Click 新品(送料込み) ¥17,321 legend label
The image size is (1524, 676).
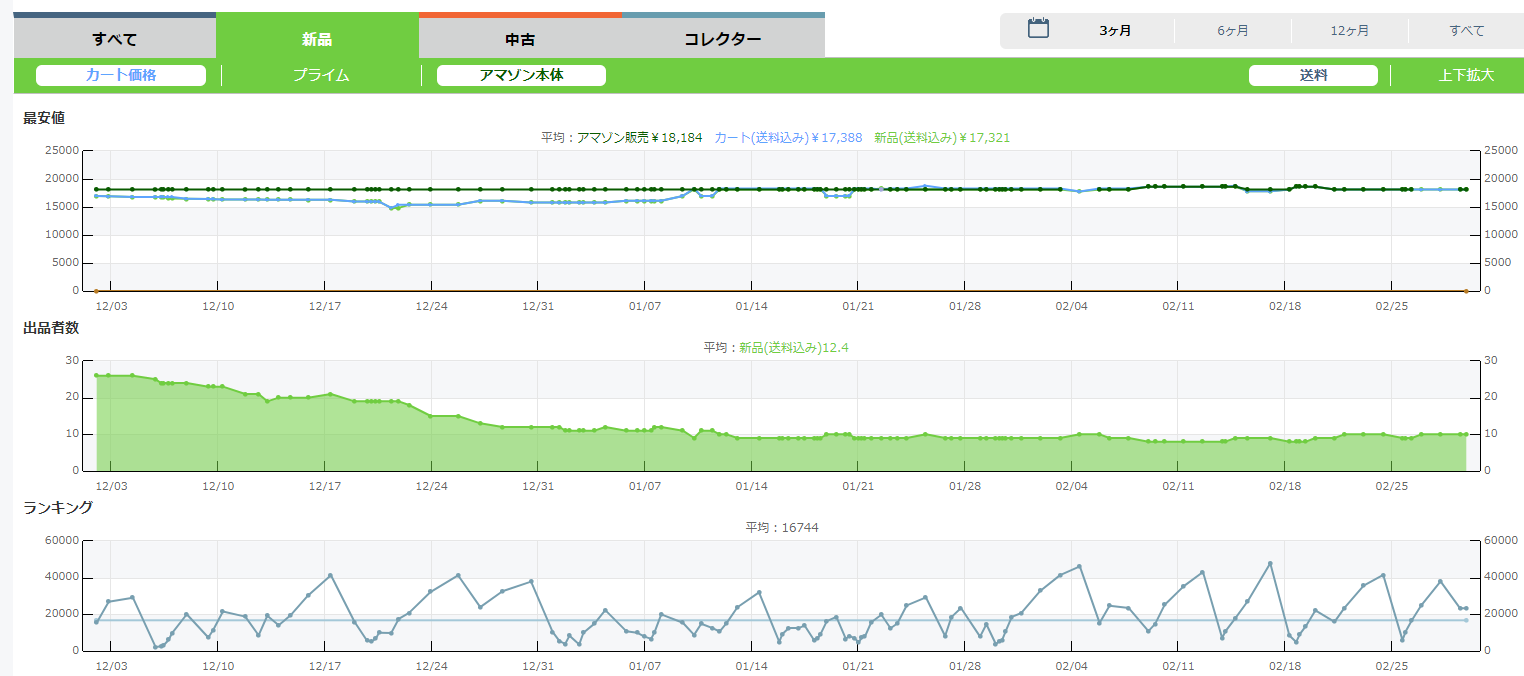pyautogui.click(x=941, y=137)
